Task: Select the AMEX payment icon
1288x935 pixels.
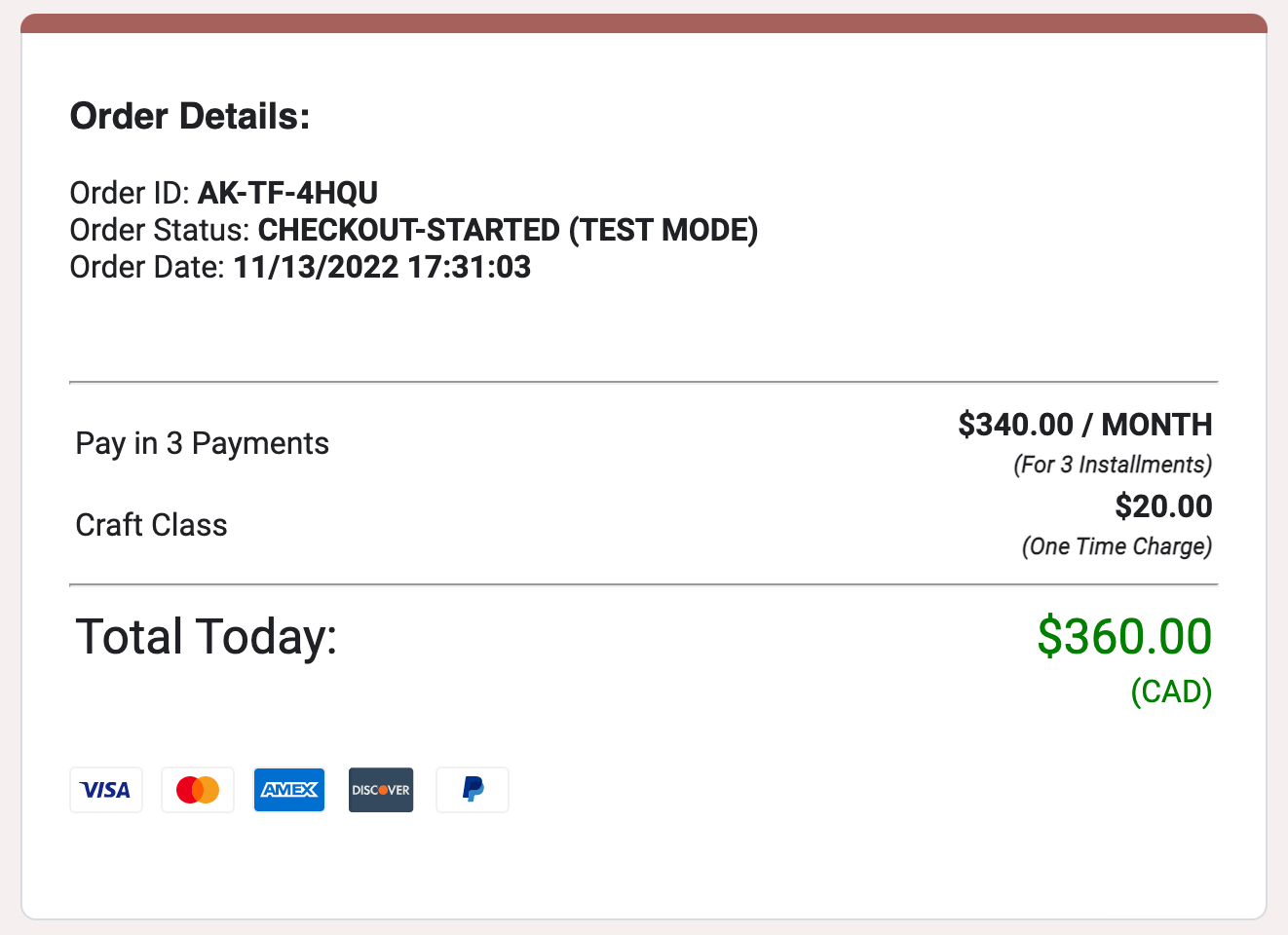Action: (288, 790)
